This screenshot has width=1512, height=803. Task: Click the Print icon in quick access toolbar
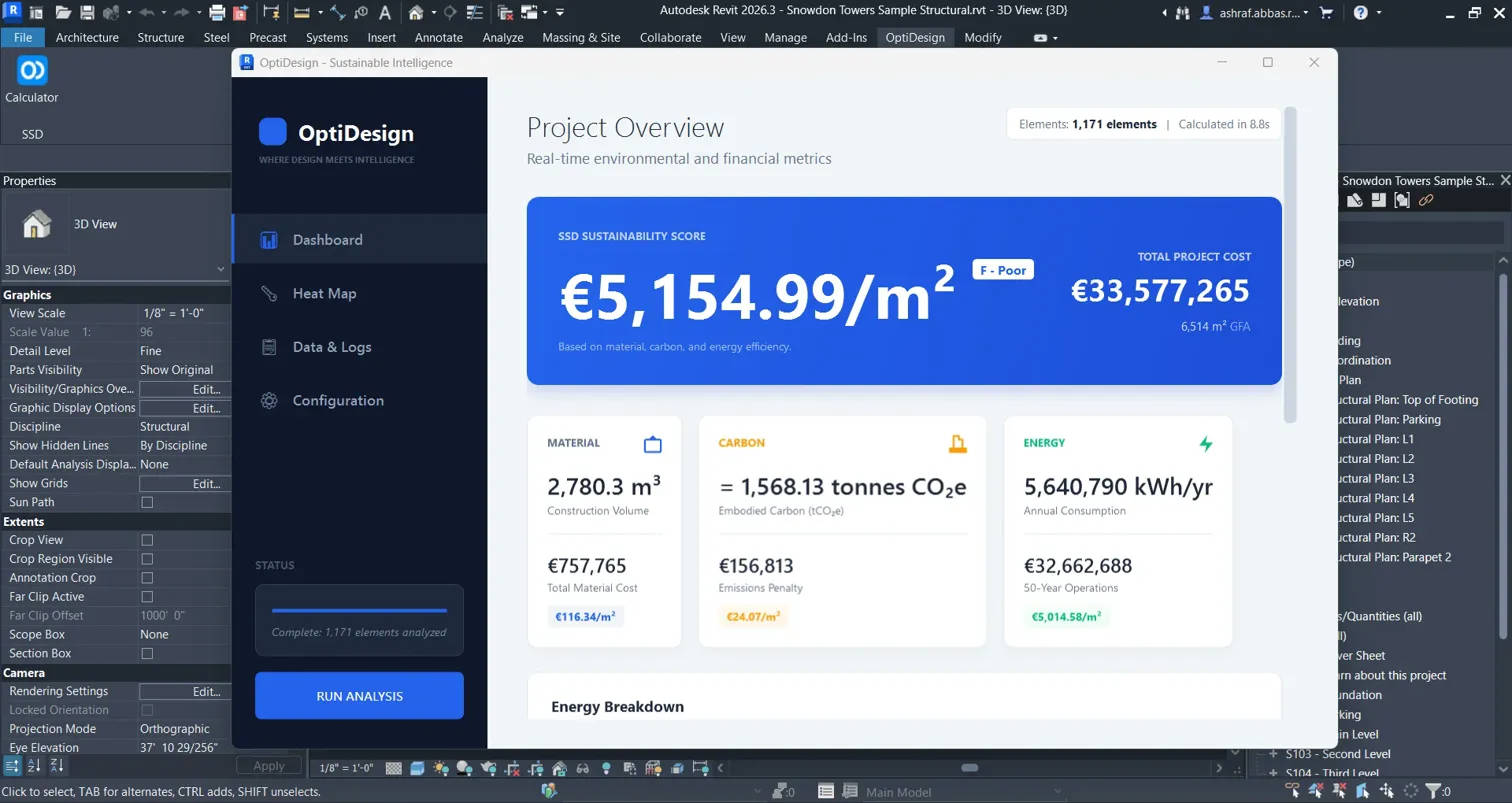[x=217, y=13]
